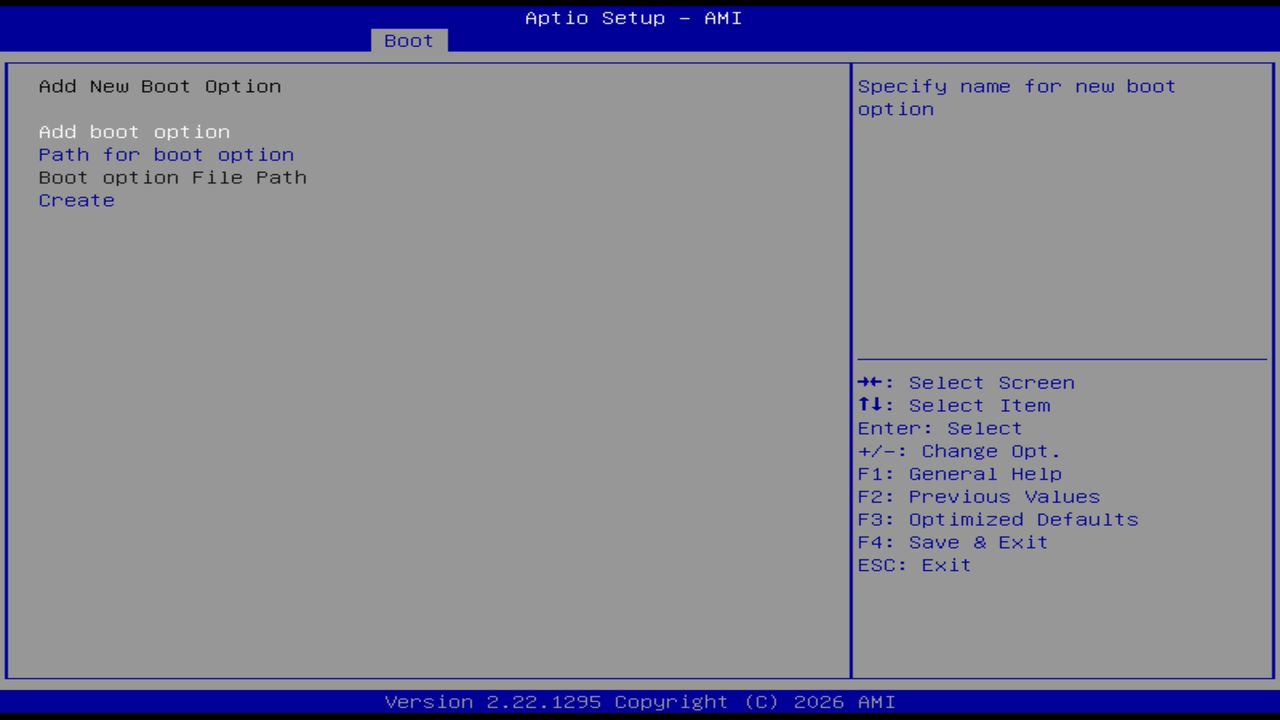
Task: Click the 'F1: General Help' hint
Action: click(x=960, y=475)
